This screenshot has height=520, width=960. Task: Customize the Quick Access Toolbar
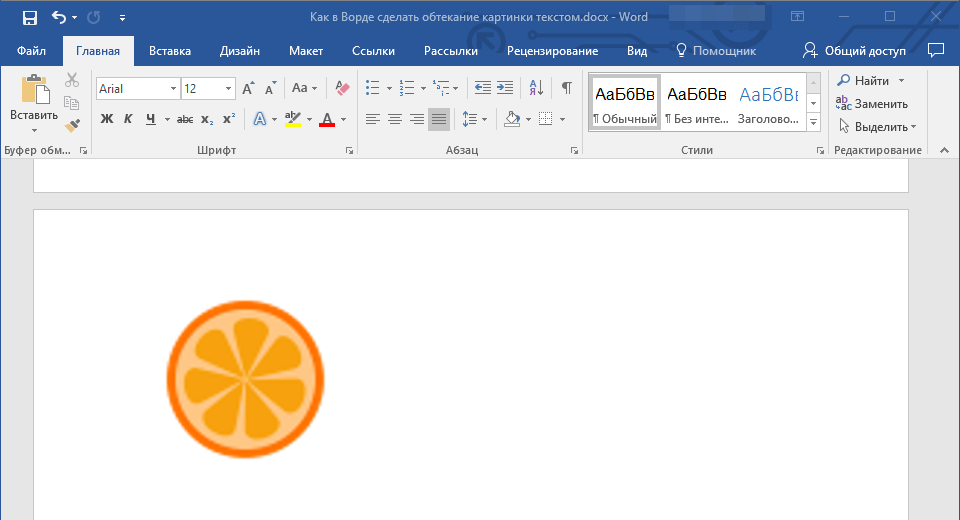(122, 18)
